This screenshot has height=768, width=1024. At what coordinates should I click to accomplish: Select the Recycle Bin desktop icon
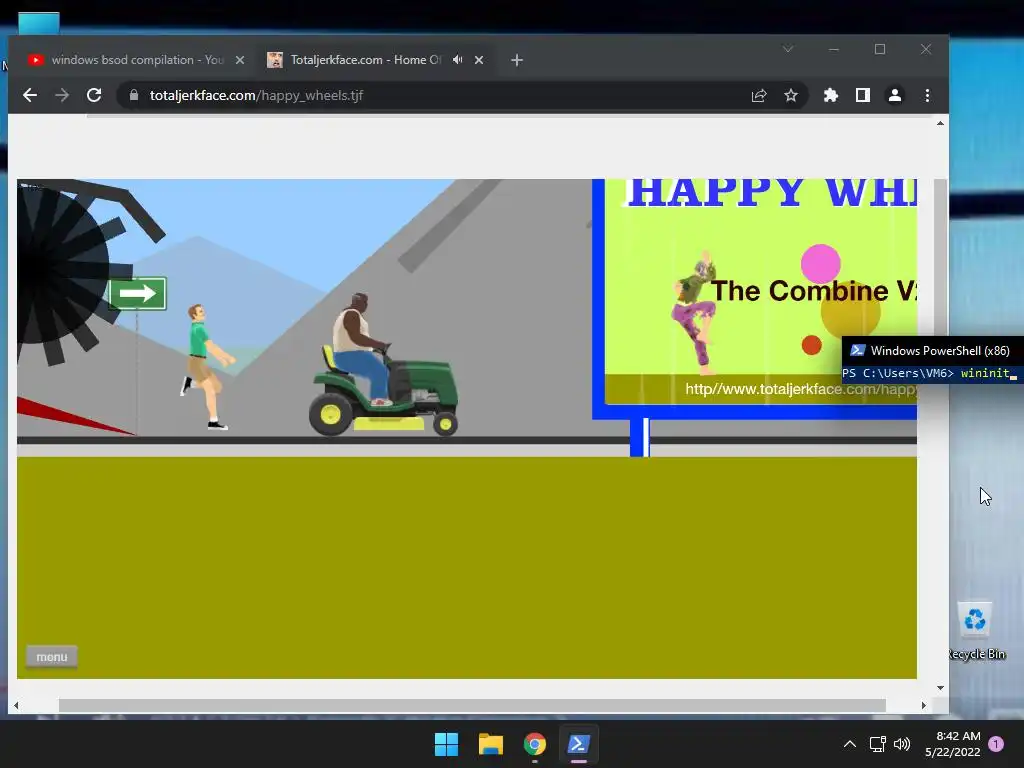[x=976, y=631]
